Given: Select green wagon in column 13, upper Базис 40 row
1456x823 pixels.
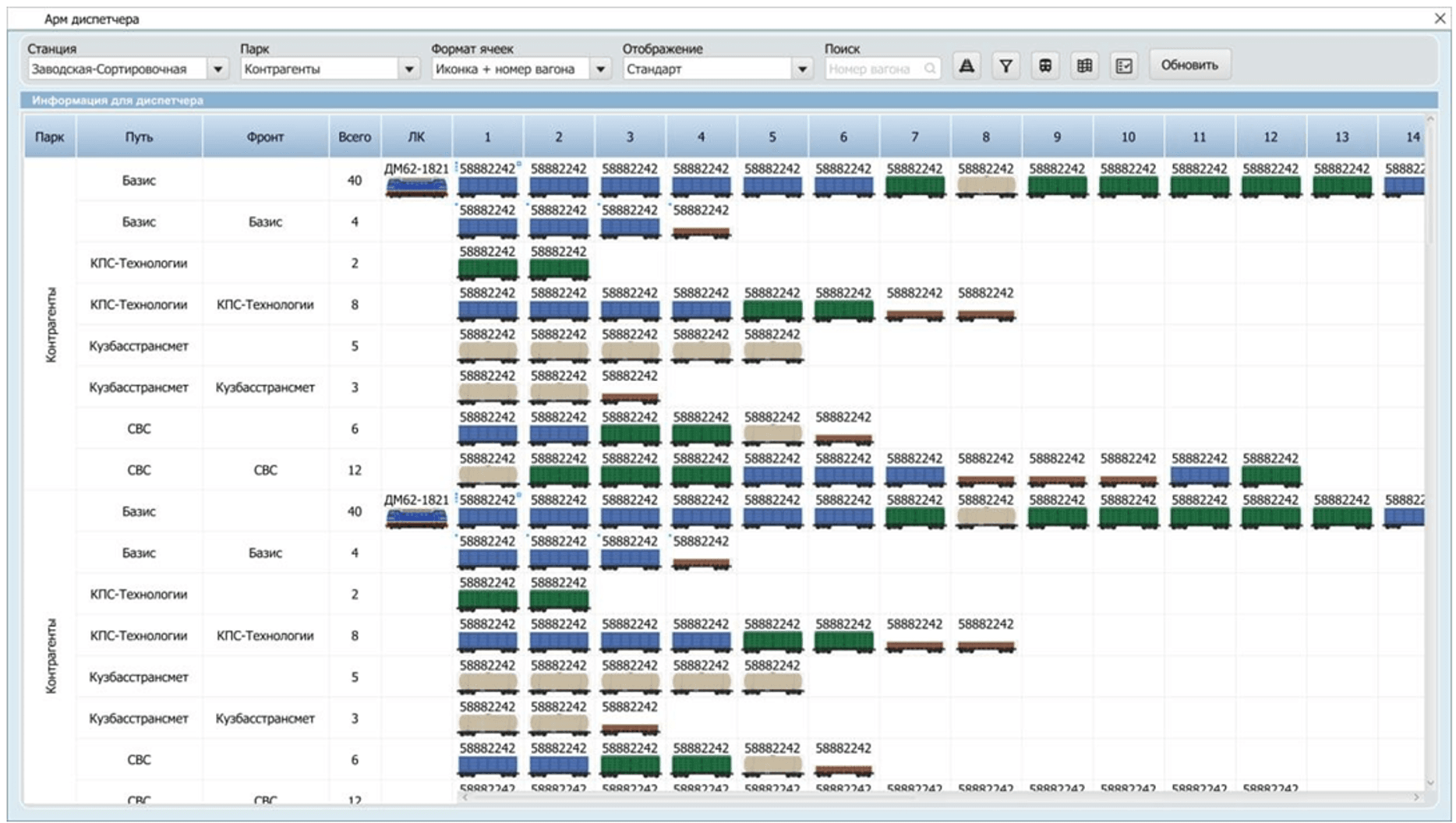Looking at the screenshot, I should (1342, 186).
